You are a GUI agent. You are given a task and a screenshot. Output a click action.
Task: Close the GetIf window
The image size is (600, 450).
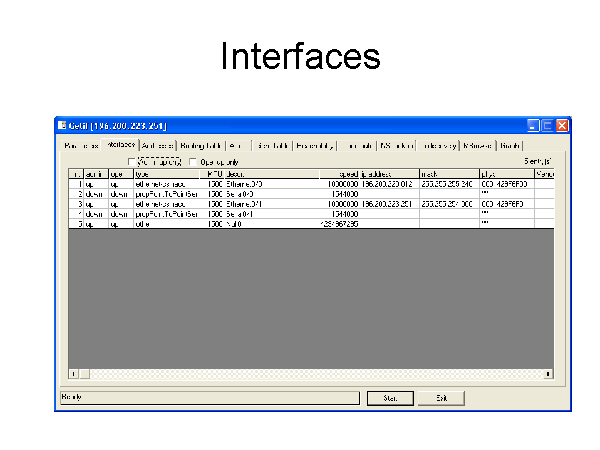[562, 126]
